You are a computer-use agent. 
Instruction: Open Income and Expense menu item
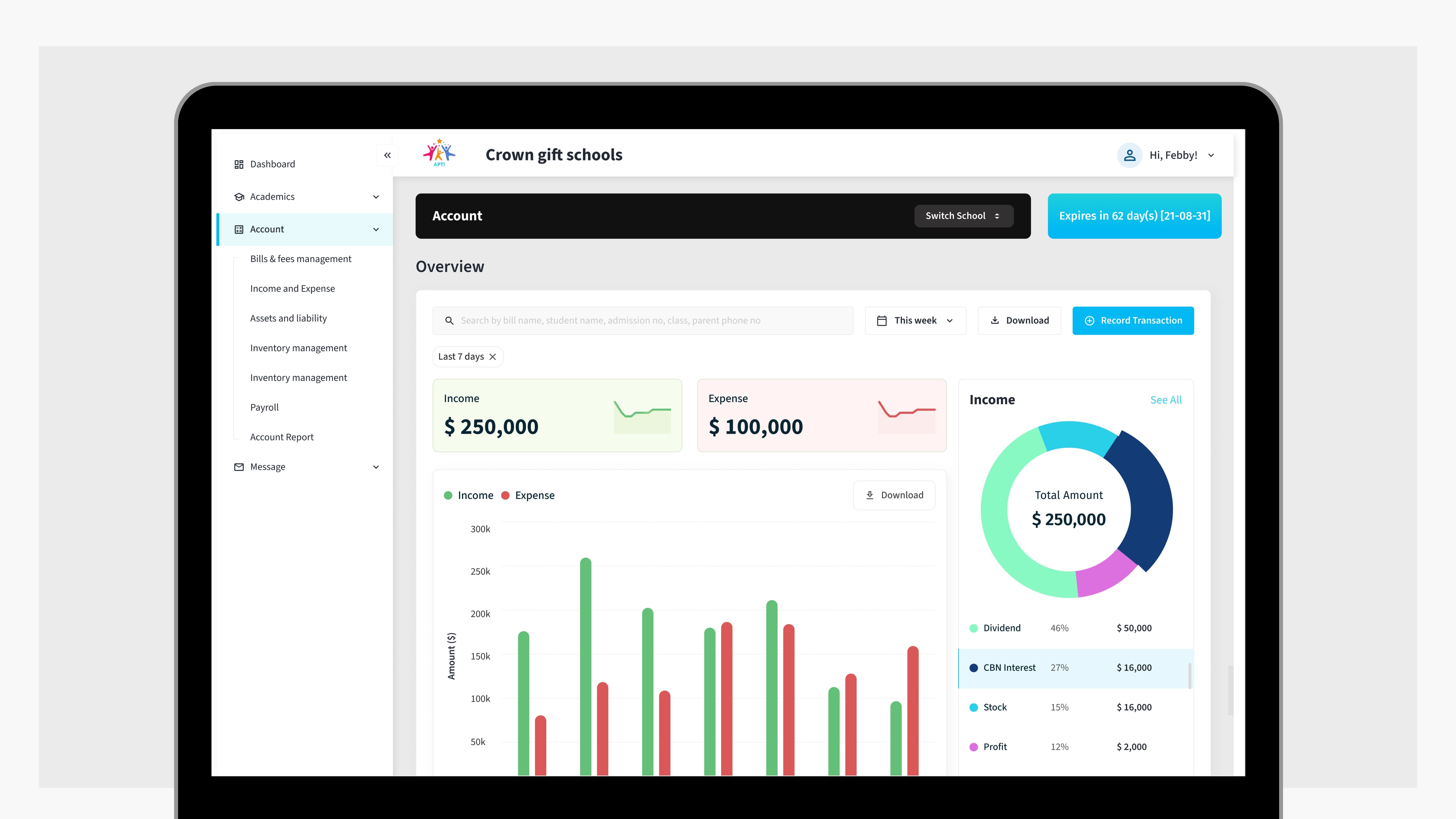292,288
